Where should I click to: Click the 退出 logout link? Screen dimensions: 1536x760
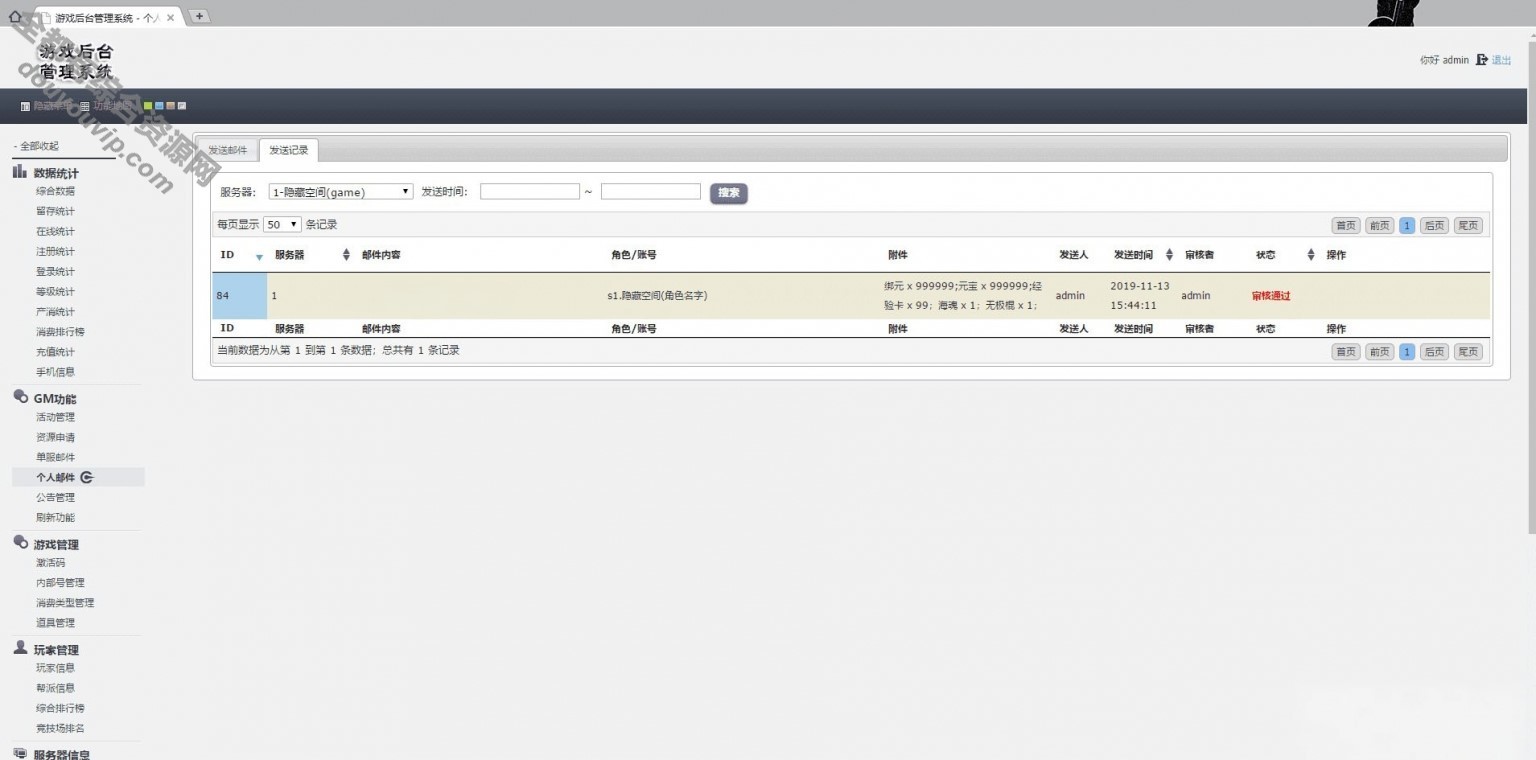tap(1501, 60)
